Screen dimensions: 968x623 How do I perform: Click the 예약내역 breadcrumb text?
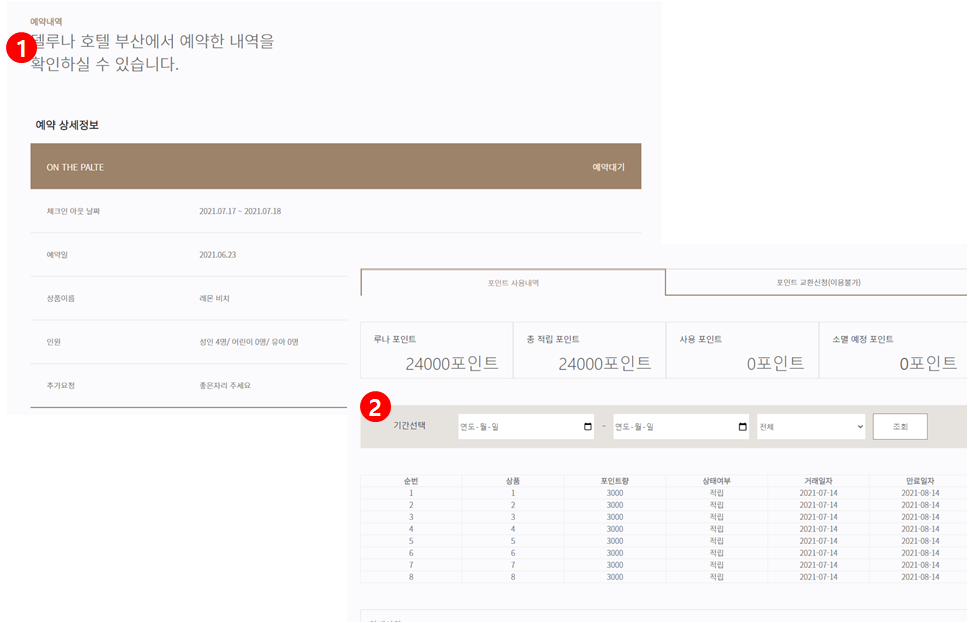[x=46, y=22]
